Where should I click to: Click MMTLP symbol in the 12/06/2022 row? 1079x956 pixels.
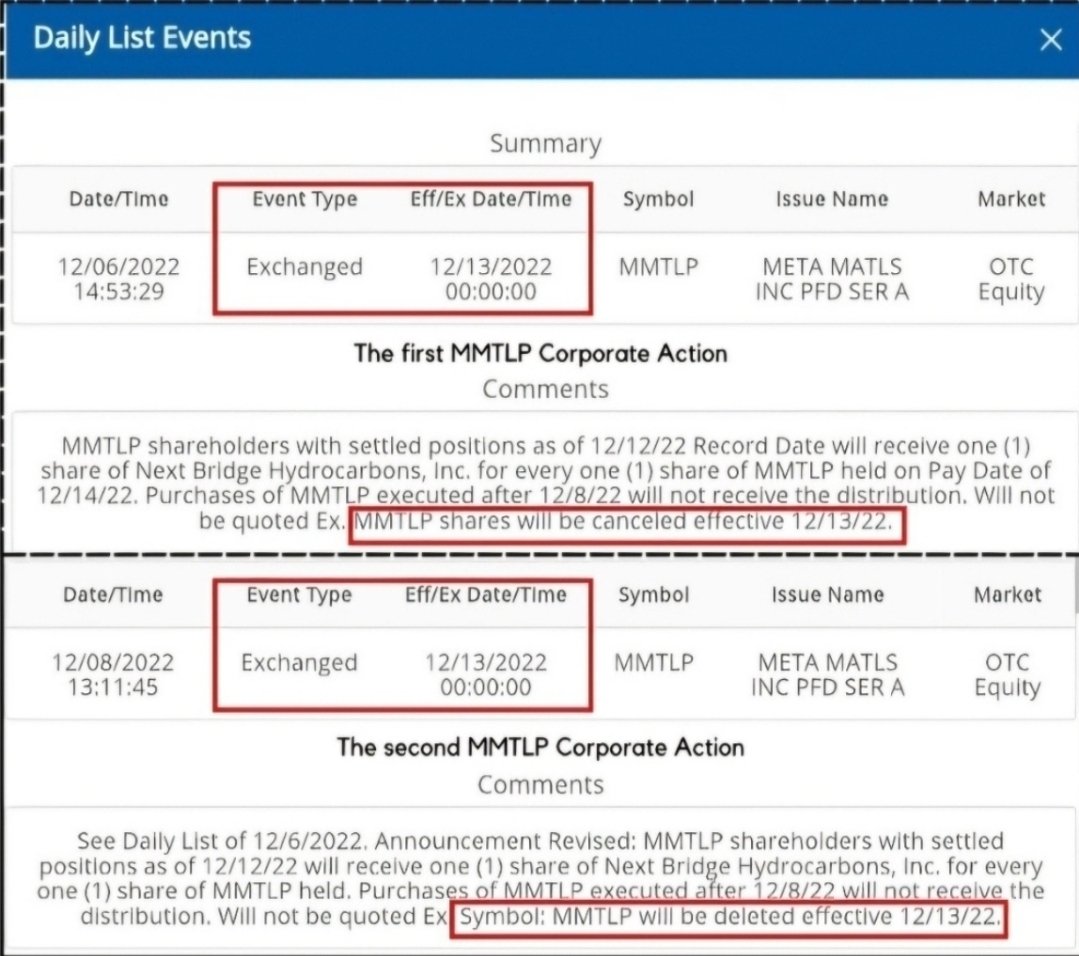659,267
